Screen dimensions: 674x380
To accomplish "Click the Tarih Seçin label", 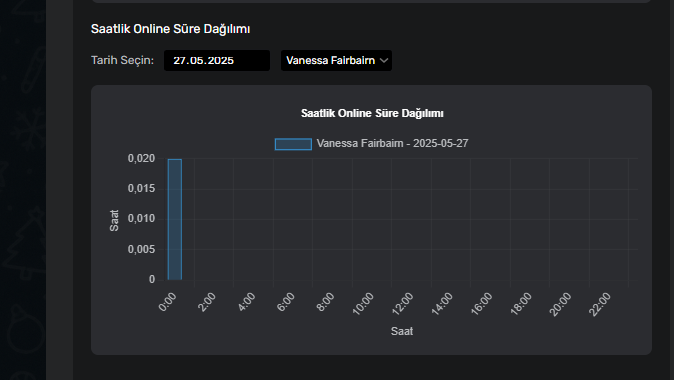I will coord(123,60).
